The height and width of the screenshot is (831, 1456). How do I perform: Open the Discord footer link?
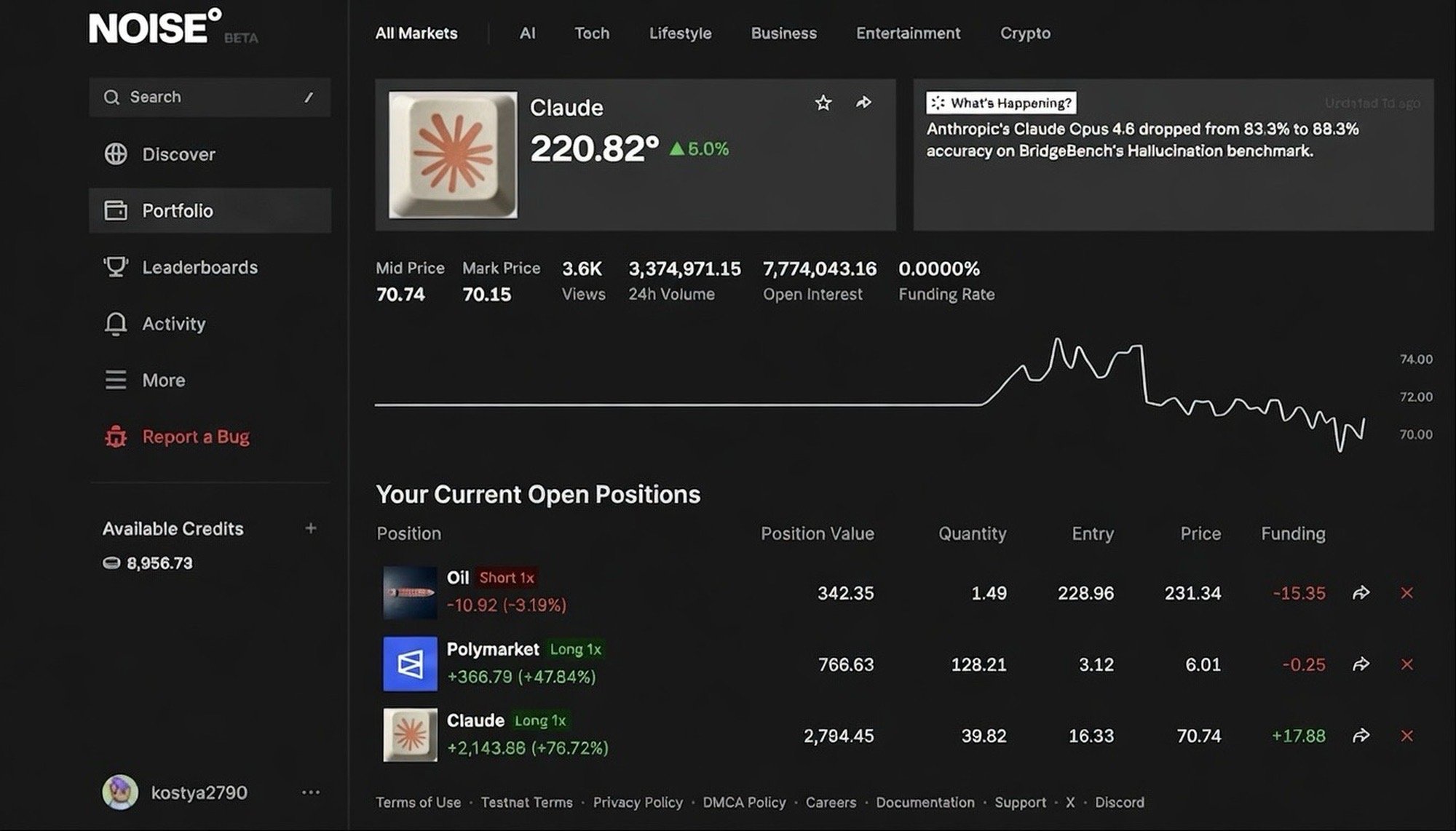point(1119,803)
